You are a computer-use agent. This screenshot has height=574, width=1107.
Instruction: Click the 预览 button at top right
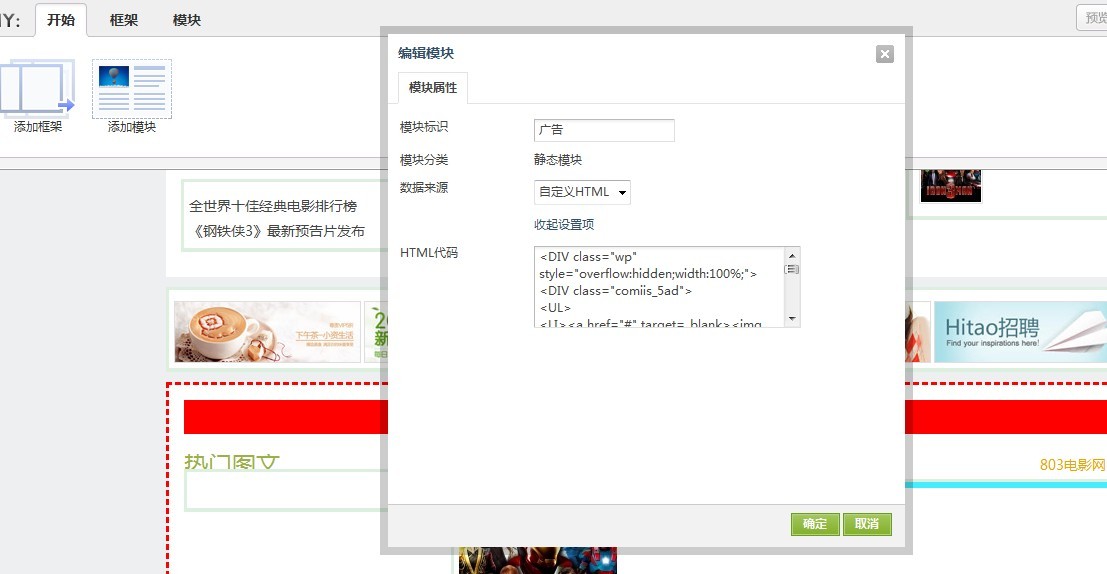pyautogui.click(x=1092, y=18)
